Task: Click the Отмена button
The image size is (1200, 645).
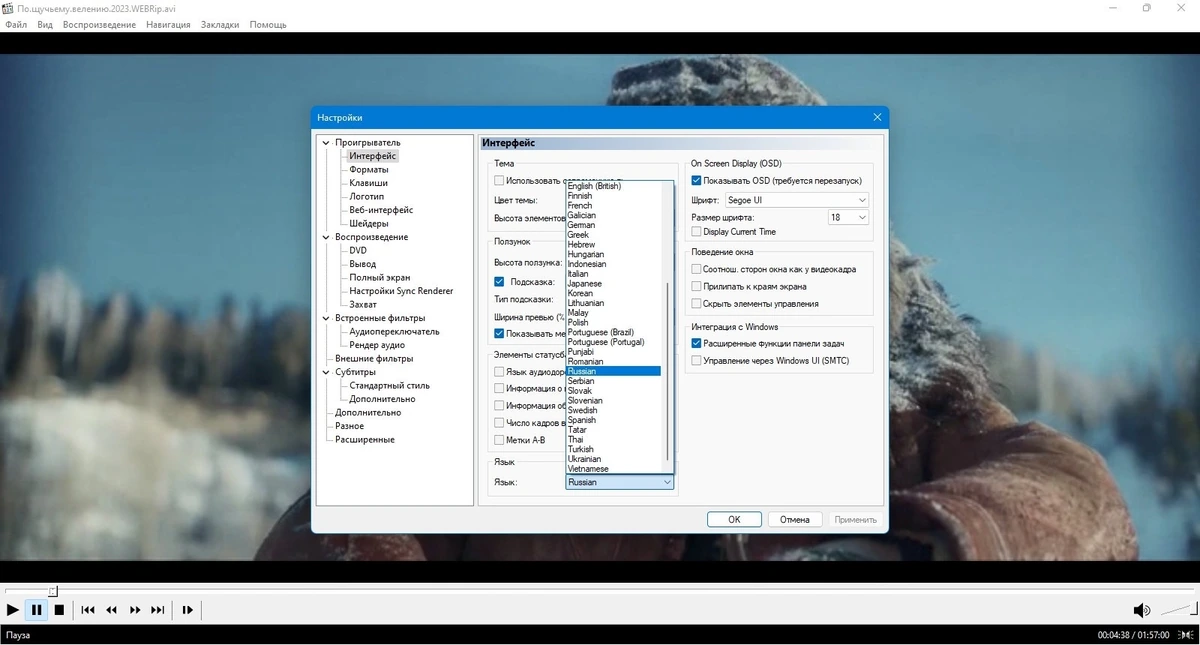Action: 795,520
